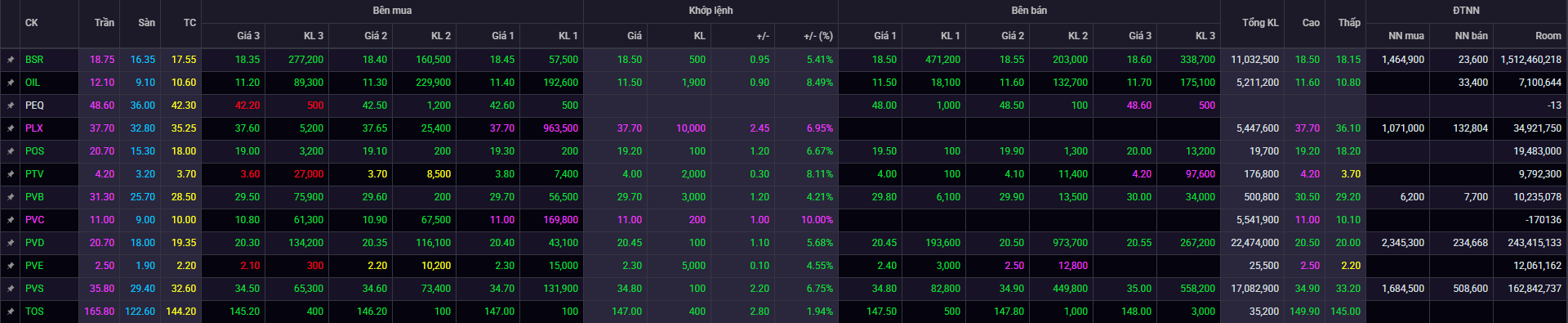This screenshot has height=323, width=1568.
Task: Select the Trần column header
Action: (x=105, y=23)
